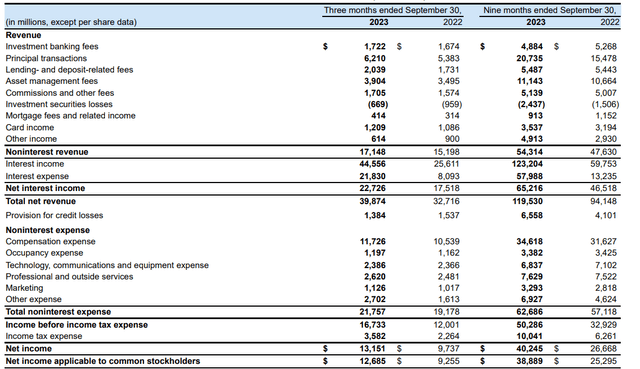Select the value 22,726 in Net interest income
The height and width of the screenshot is (369, 640).
[373, 188]
